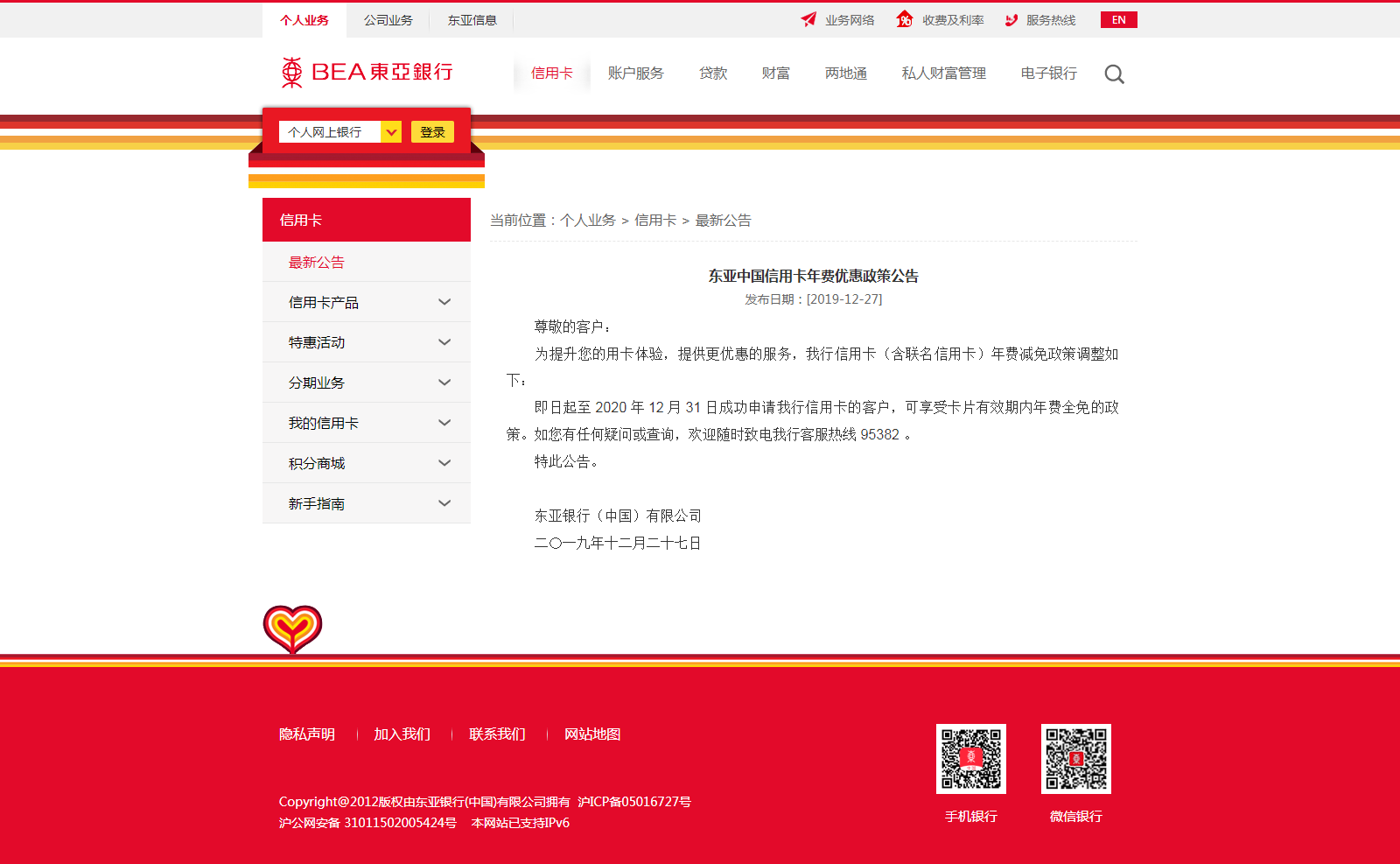Expand the 积分商城 chevron

point(444,463)
